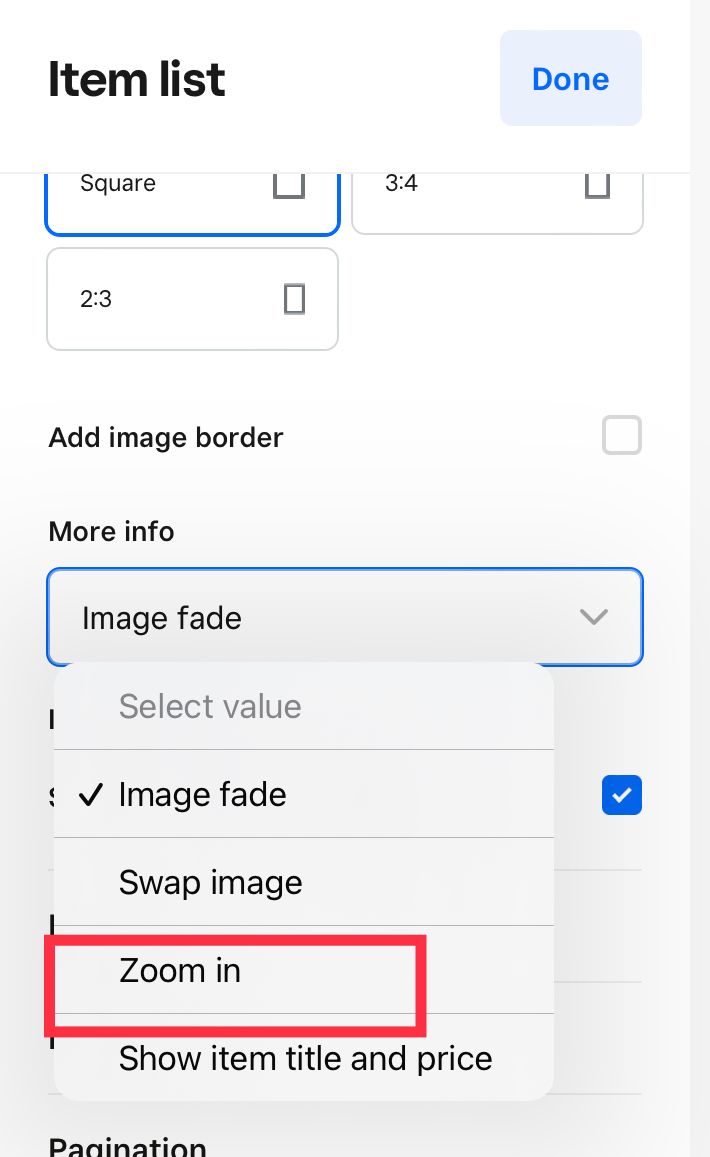Open the More info dropdown
This screenshot has height=1157, width=710.
[x=344, y=617]
